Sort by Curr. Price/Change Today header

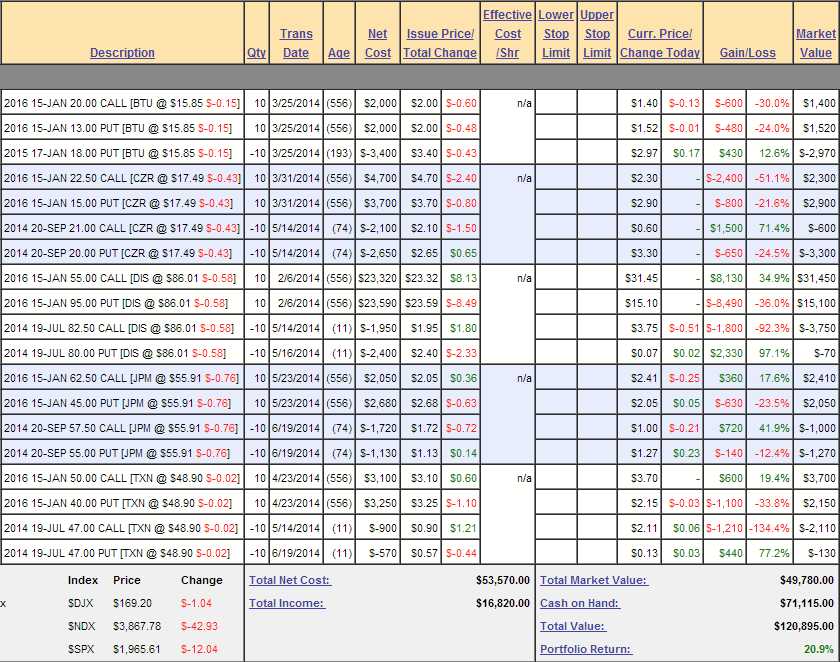659,43
